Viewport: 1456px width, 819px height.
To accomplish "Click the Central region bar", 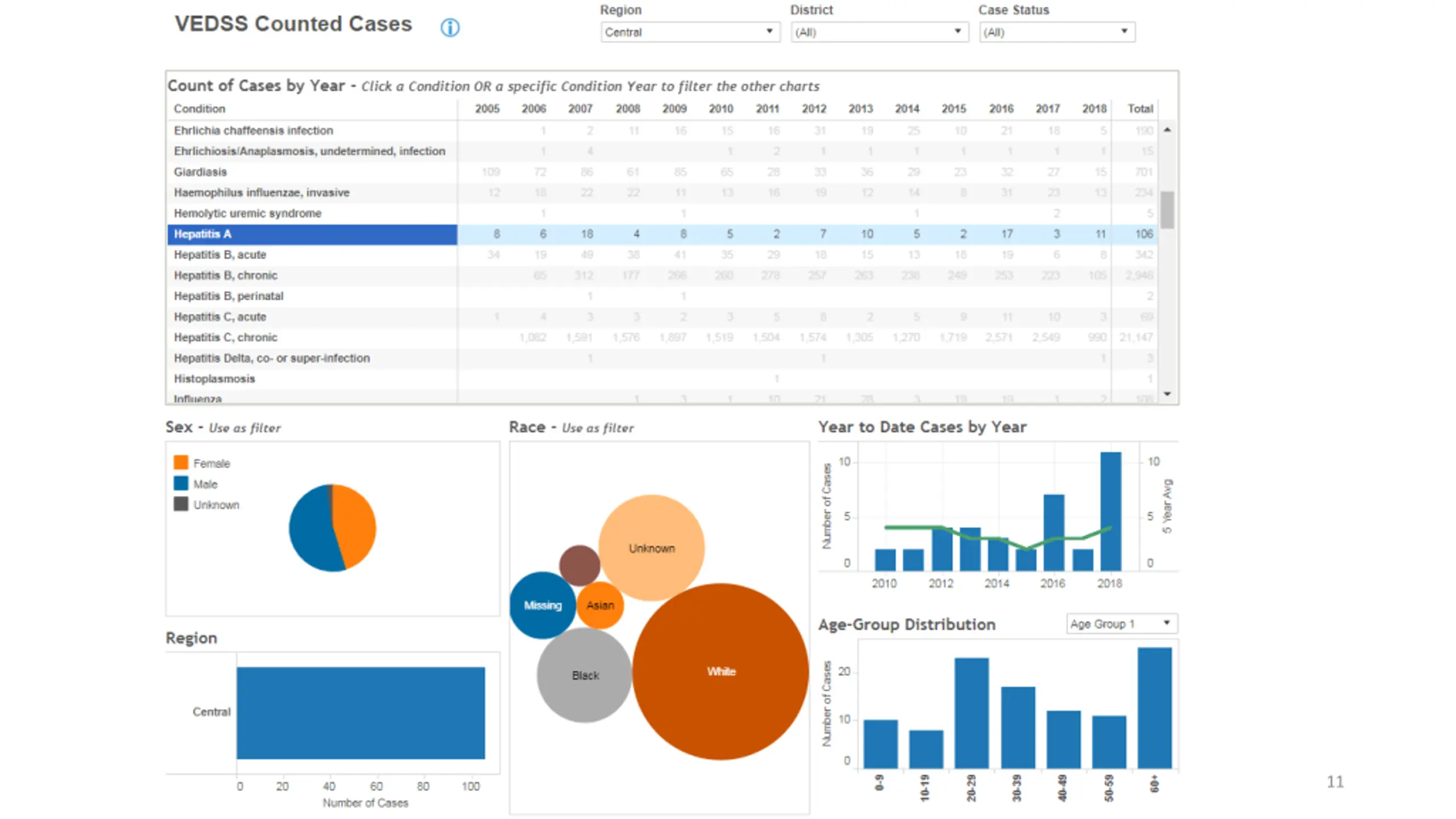I will (361, 713).
